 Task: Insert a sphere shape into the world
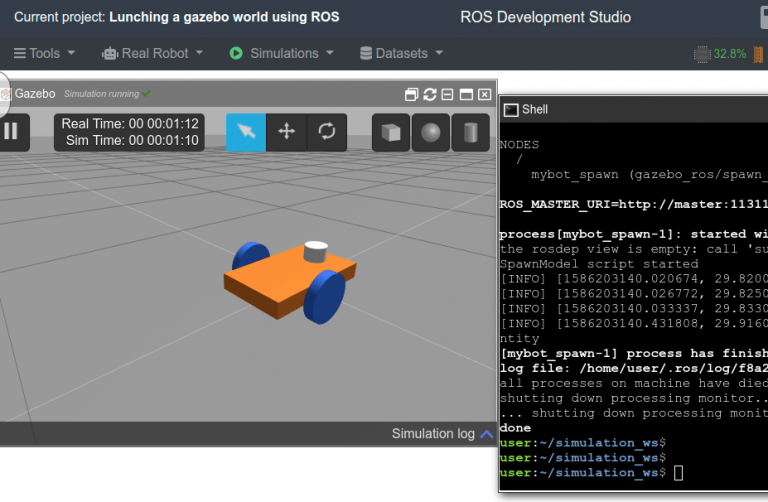431,132
